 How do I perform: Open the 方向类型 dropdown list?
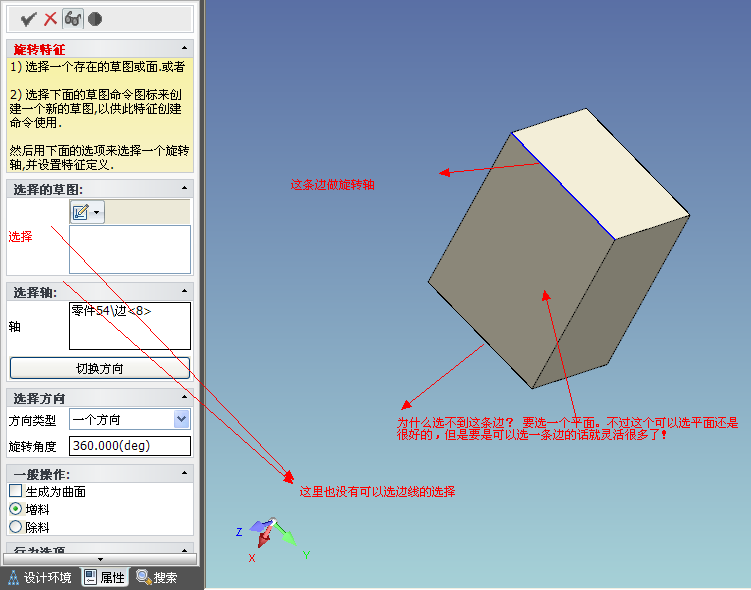(x=181, y=419)
